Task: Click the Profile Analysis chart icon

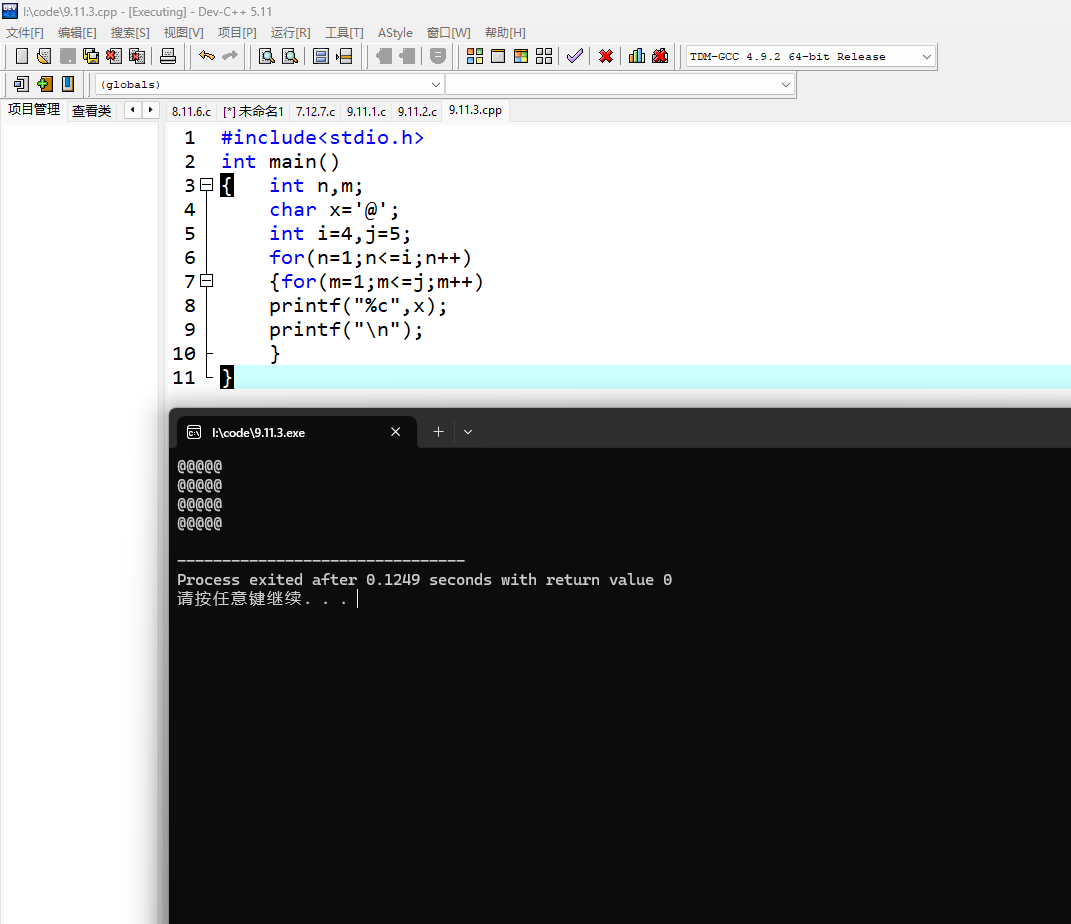Action: (x=637, y=56)
